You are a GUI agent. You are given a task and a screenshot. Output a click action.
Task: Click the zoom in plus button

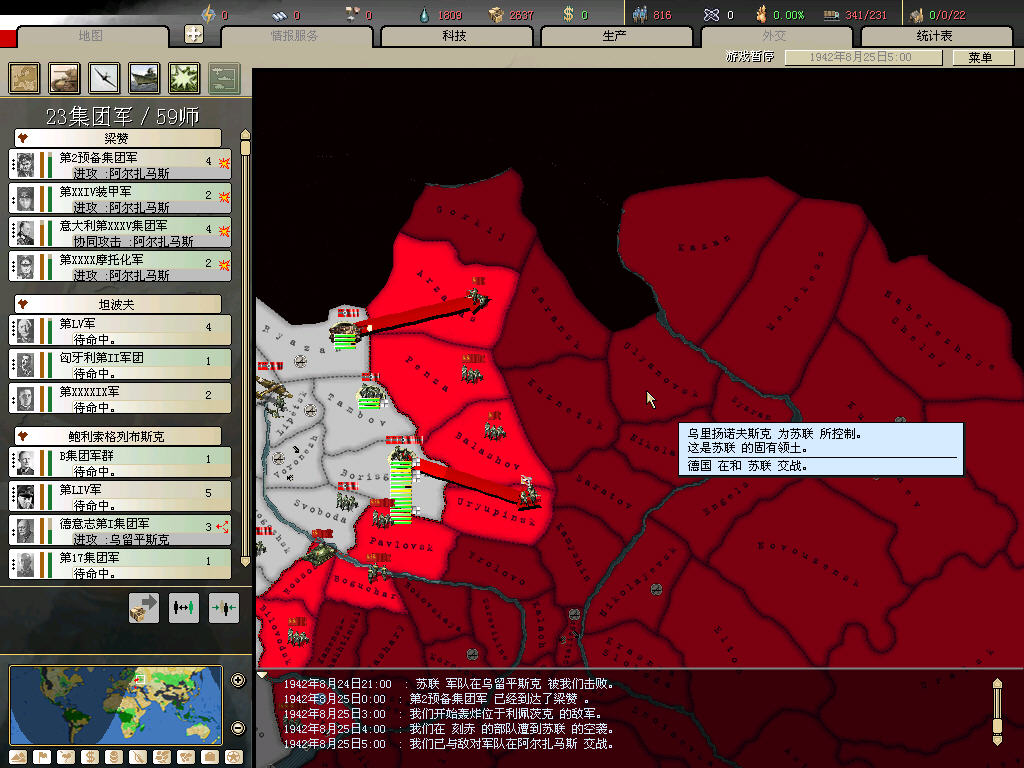(x=238, y=681)
